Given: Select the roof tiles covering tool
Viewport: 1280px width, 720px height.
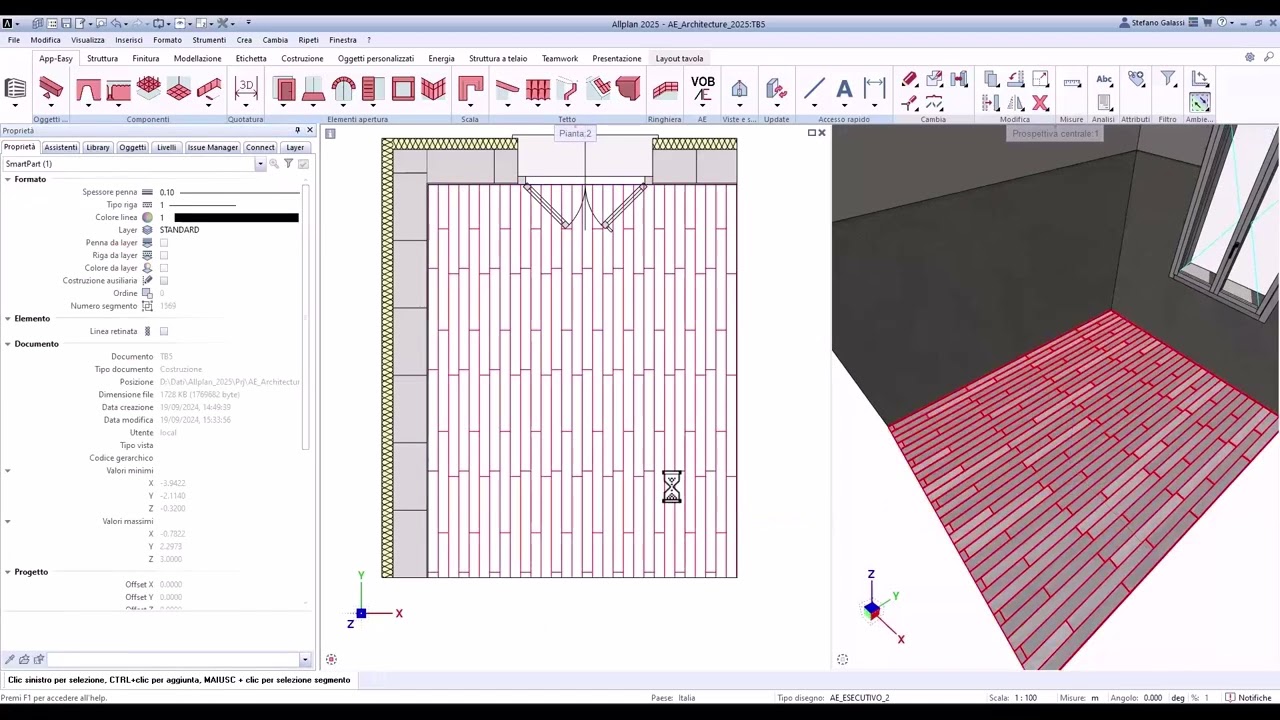Looking at the screenshot, I should (538, 90).
